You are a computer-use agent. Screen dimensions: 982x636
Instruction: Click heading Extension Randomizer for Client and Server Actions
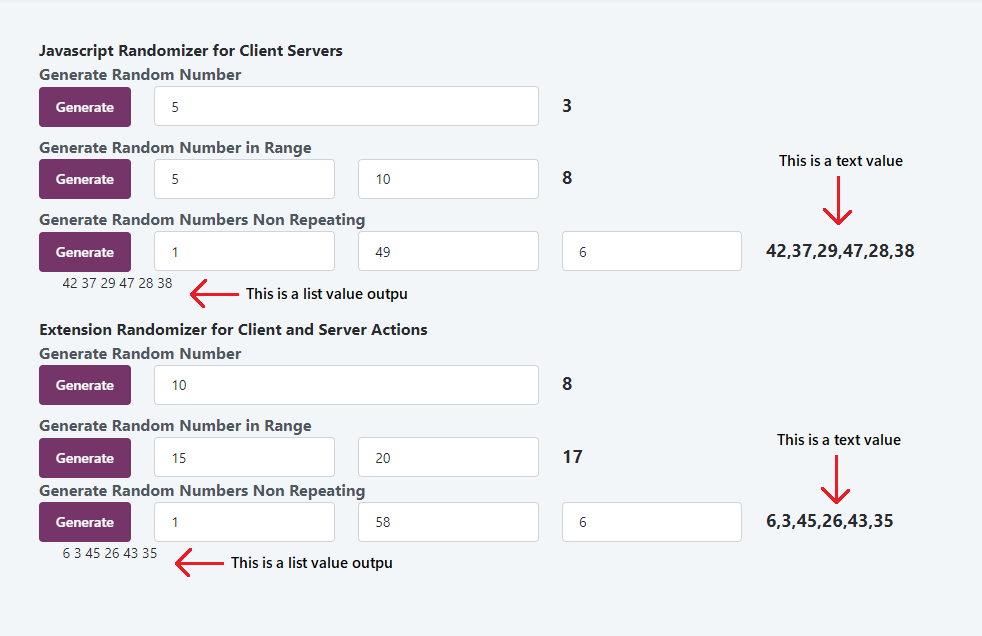(x=233, y=330)
